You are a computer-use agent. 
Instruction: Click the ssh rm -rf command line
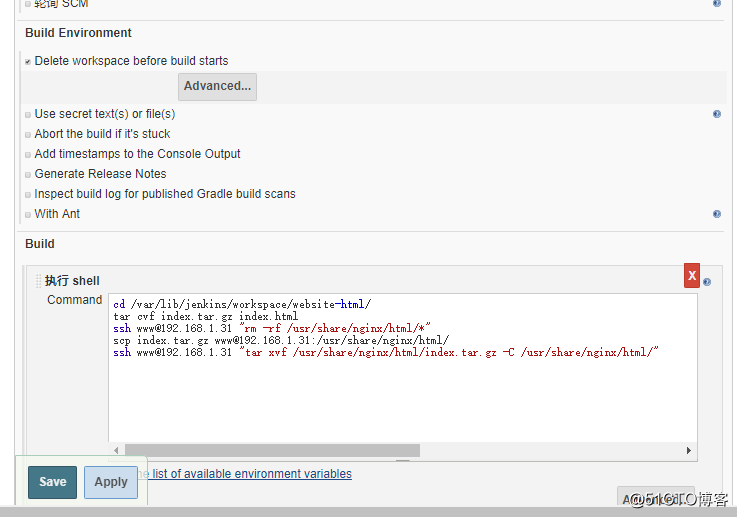pos(272,328)
